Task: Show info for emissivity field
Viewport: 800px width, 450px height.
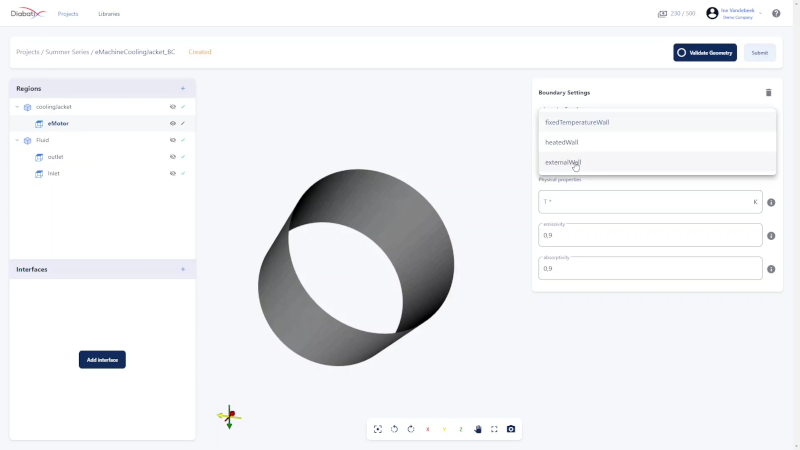Action: 771,236
